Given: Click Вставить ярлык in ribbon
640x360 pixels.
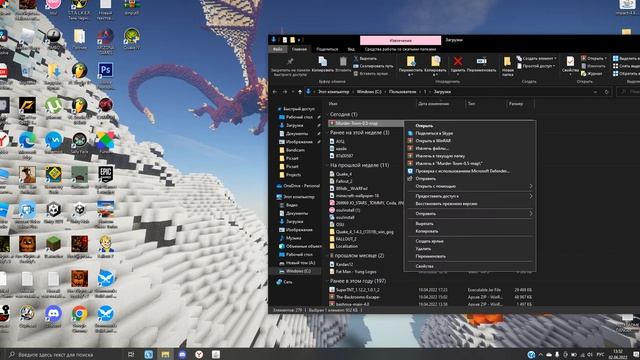Looking at the screenshot, I should coord(371,74).
